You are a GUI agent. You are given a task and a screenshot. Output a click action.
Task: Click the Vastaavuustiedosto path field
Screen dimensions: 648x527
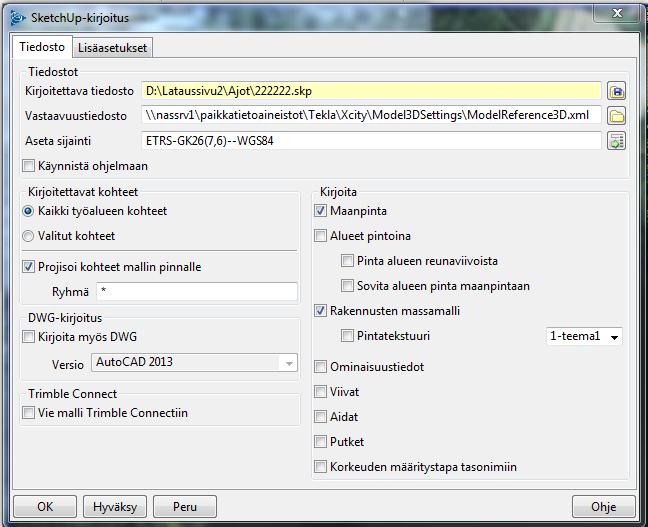(x=371, y=115)
